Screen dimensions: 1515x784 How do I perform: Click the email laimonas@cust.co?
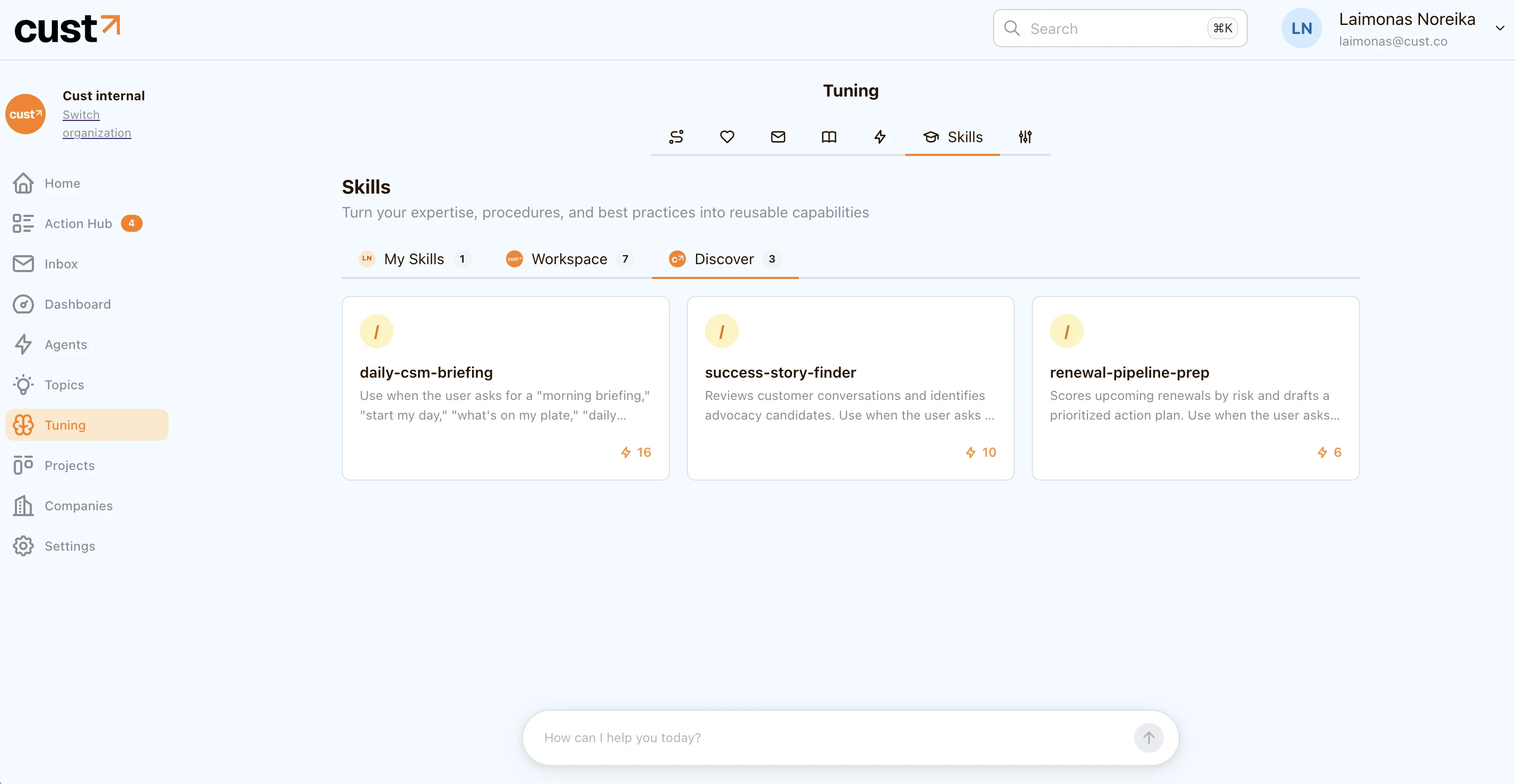click(x=1392, y=41)
